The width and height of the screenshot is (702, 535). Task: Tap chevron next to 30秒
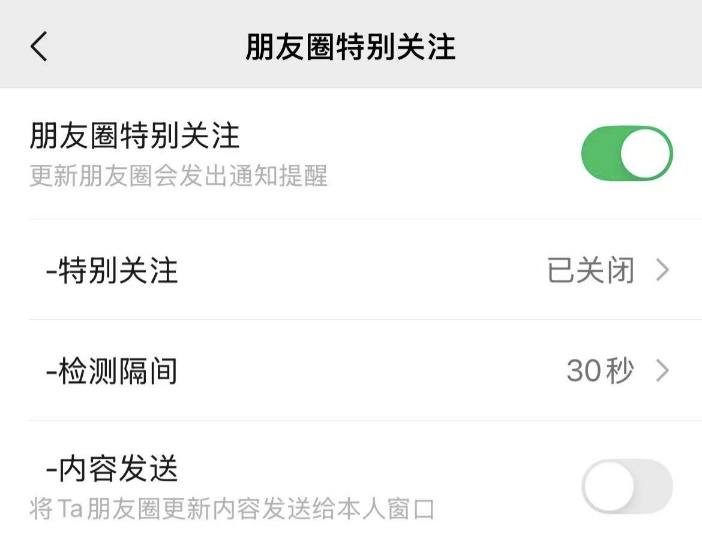point(663,371)
